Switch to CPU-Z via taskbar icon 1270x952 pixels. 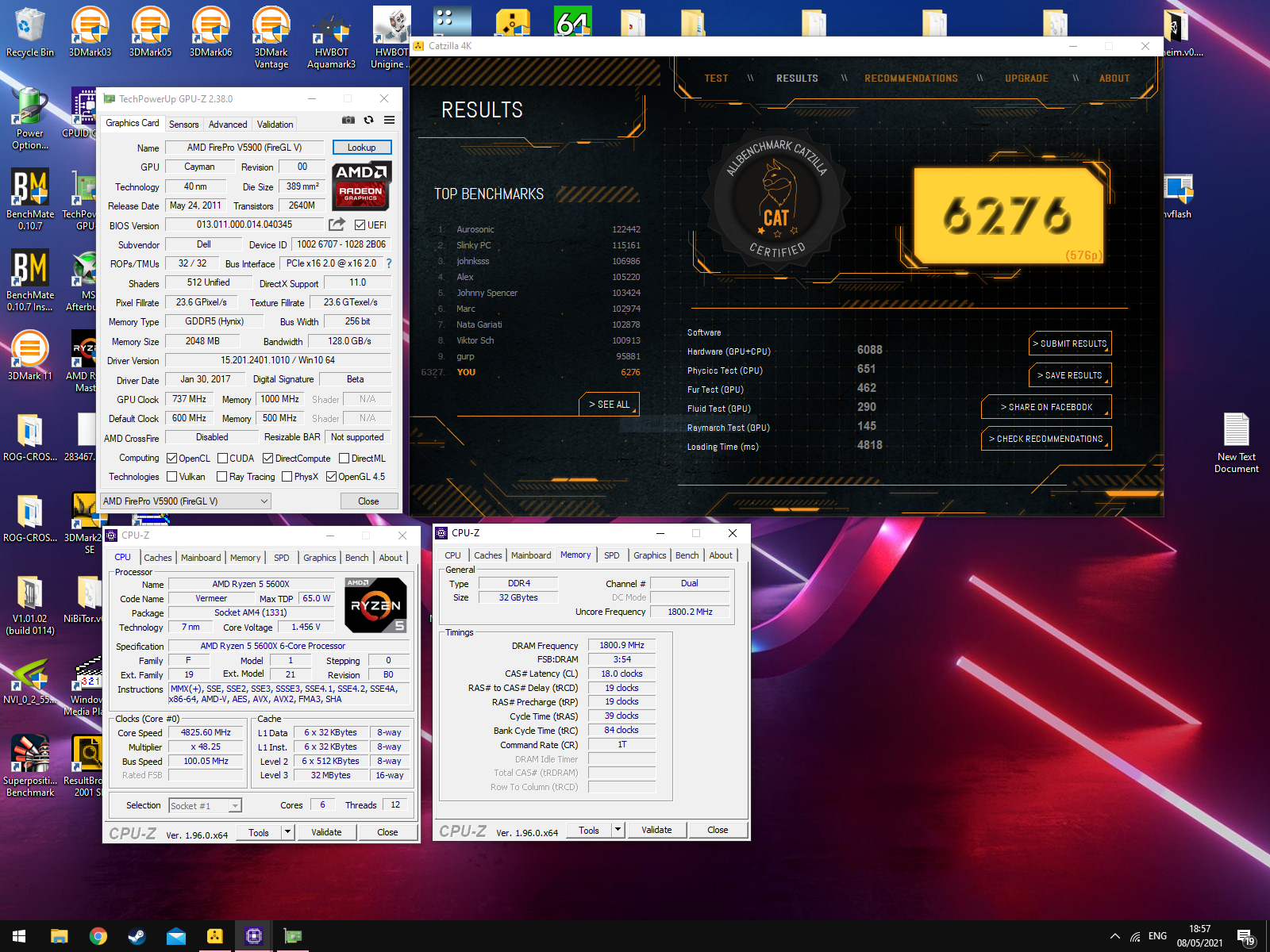pyautogui.click(x=253, y=936)
